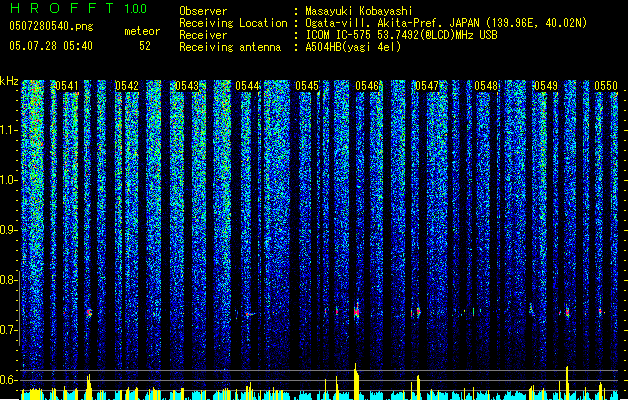
Task: Click the tallest yellow power spike near 0546
Action: pyautogui.click(x=356, y=382)
